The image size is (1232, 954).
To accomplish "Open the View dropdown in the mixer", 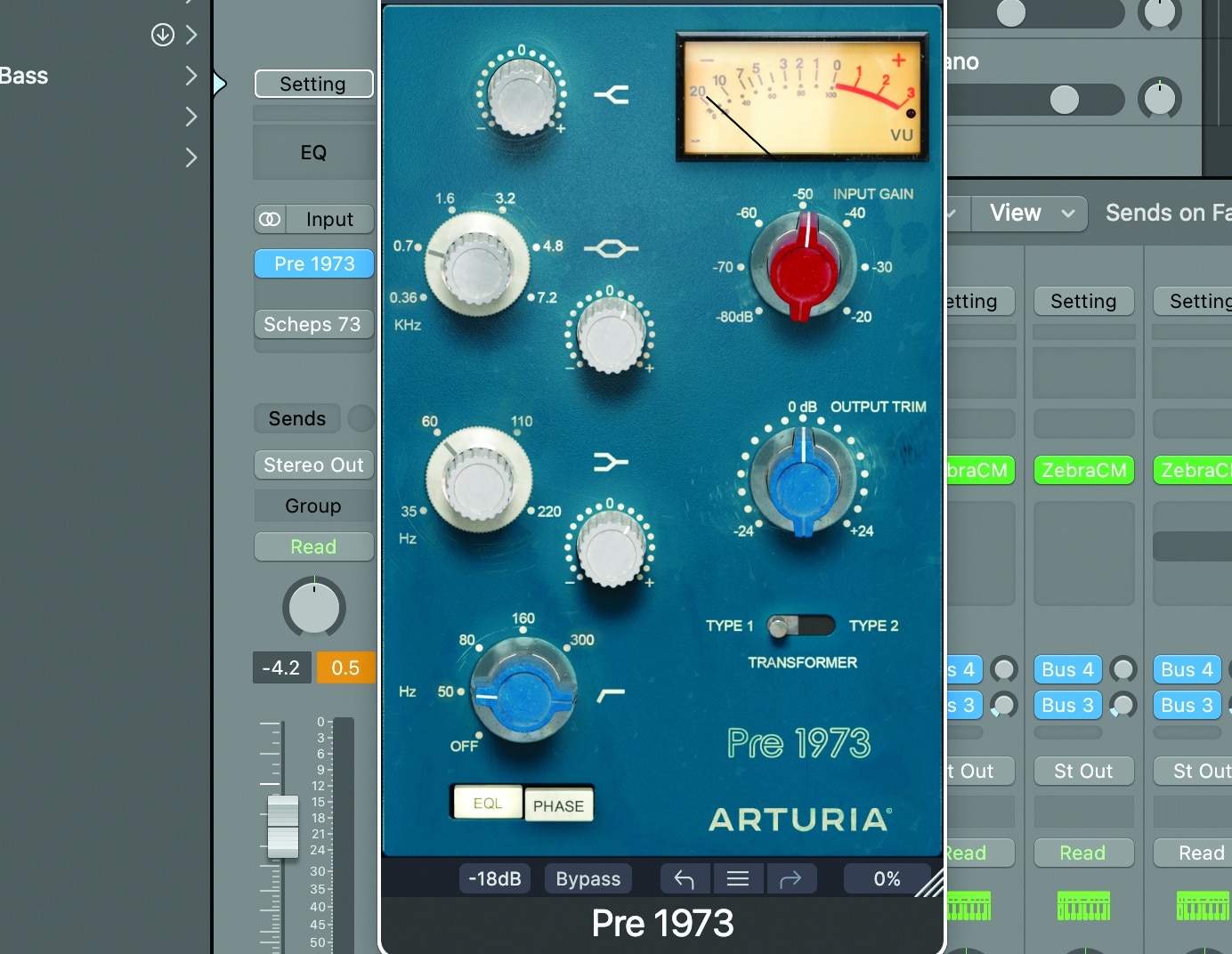I will [x=1030, y=214].
